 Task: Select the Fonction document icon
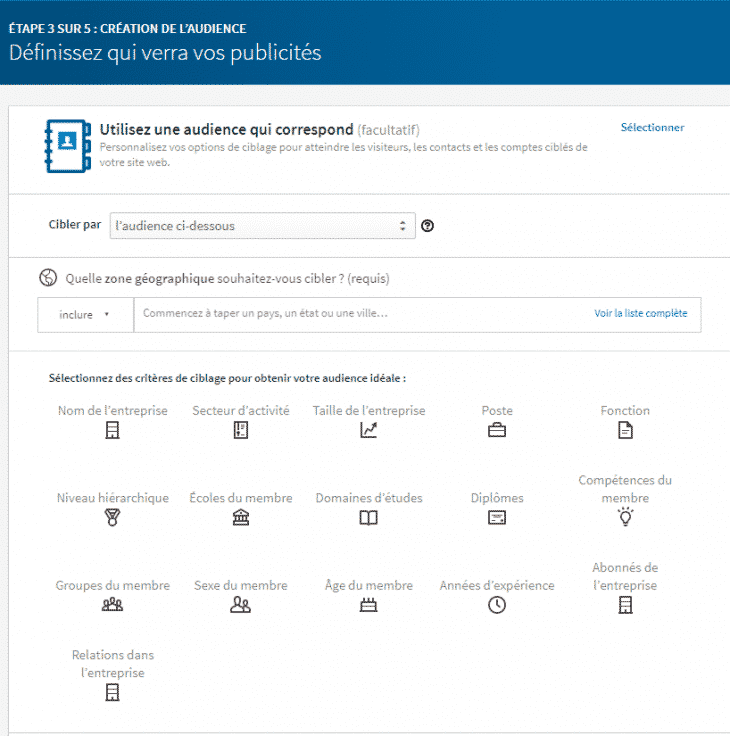625,431
